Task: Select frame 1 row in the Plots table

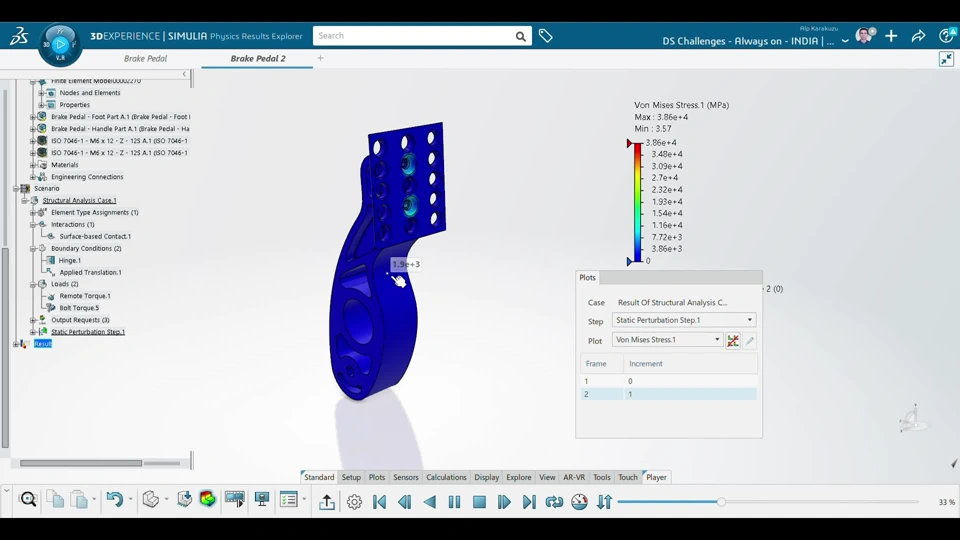Action: click(x=669, y=381)
